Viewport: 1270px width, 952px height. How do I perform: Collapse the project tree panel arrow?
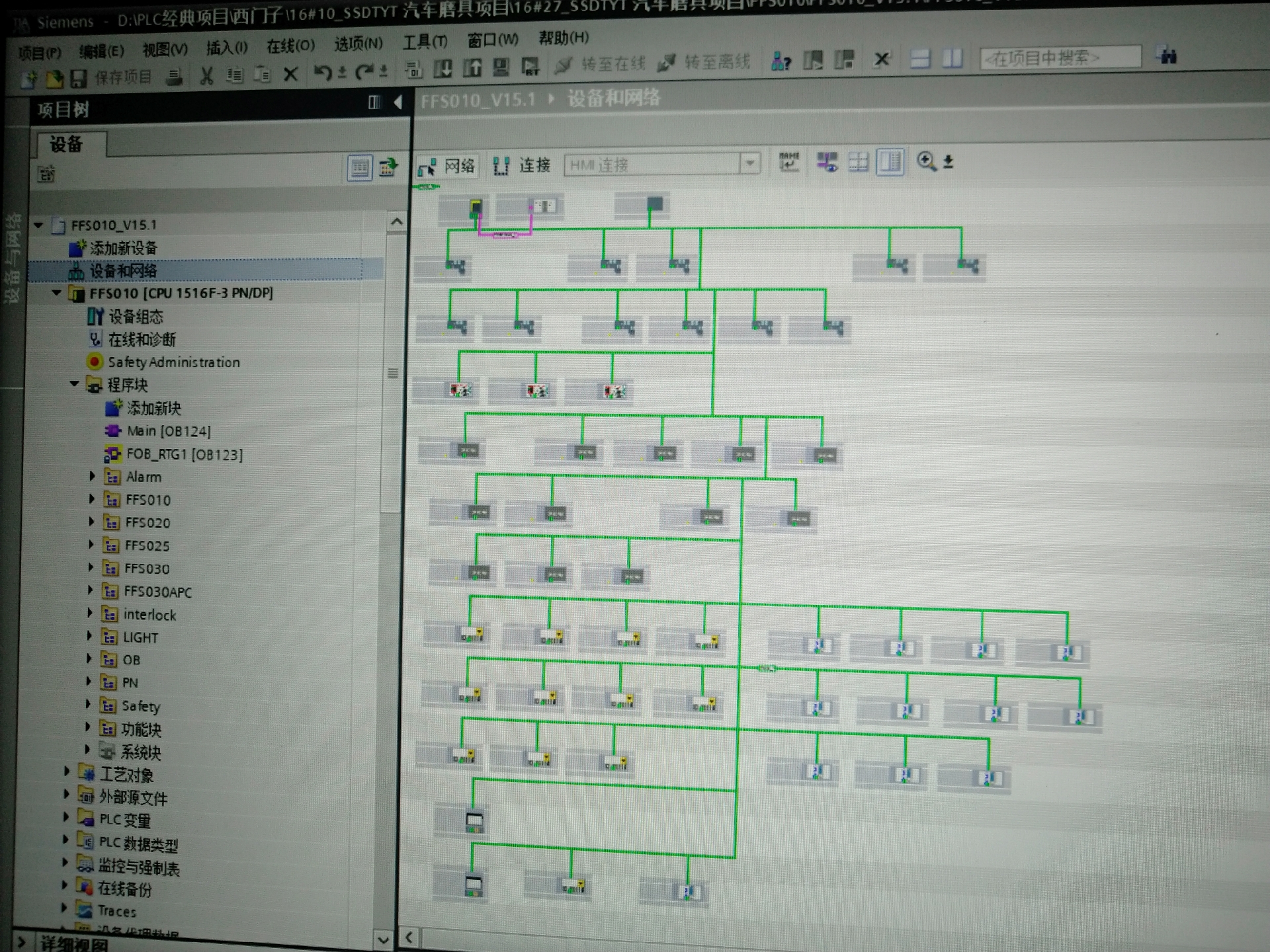point(398,102)
